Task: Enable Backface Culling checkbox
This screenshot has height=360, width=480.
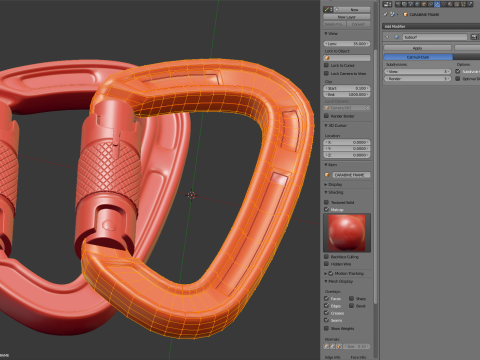Action: coord(326,257)
